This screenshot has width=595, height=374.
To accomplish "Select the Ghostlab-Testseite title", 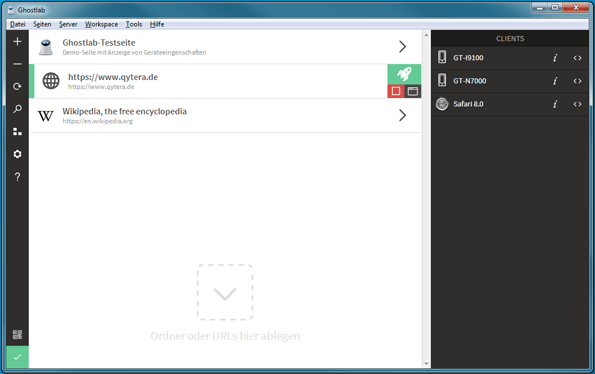I will pyautogui.click(x=99, y=42).
